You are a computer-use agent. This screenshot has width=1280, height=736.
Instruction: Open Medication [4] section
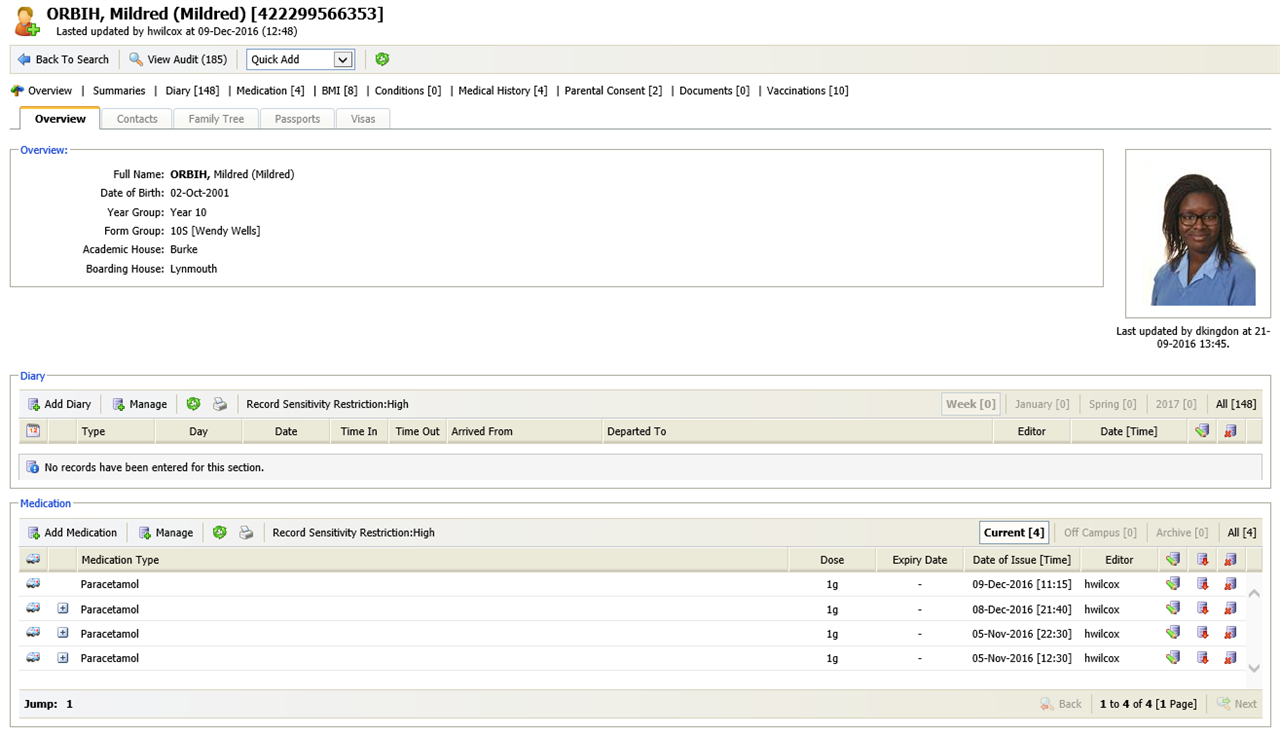click(x=270, y=90)
